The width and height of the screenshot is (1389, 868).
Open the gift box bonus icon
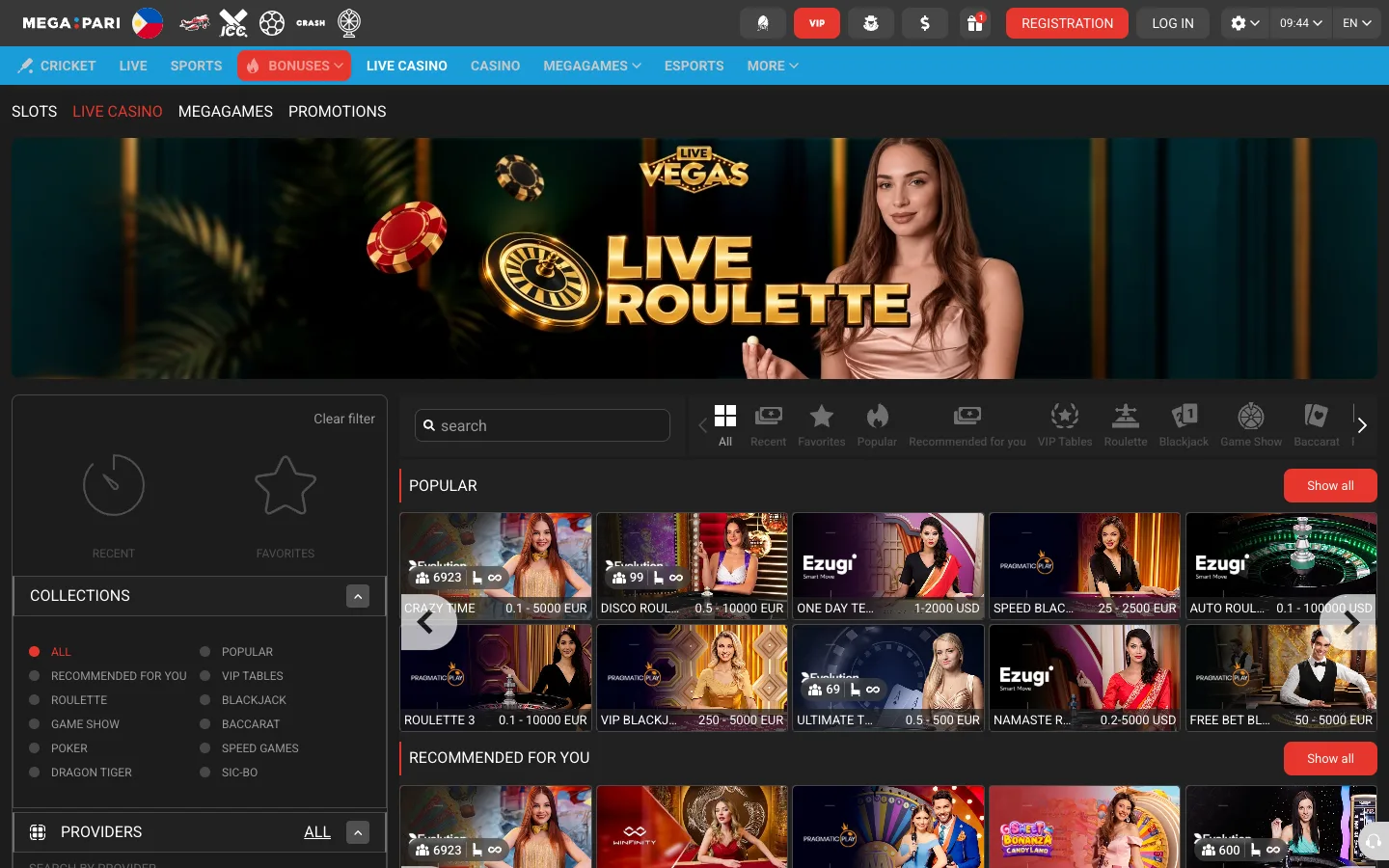pyautogui.click(x=975, y=23)
